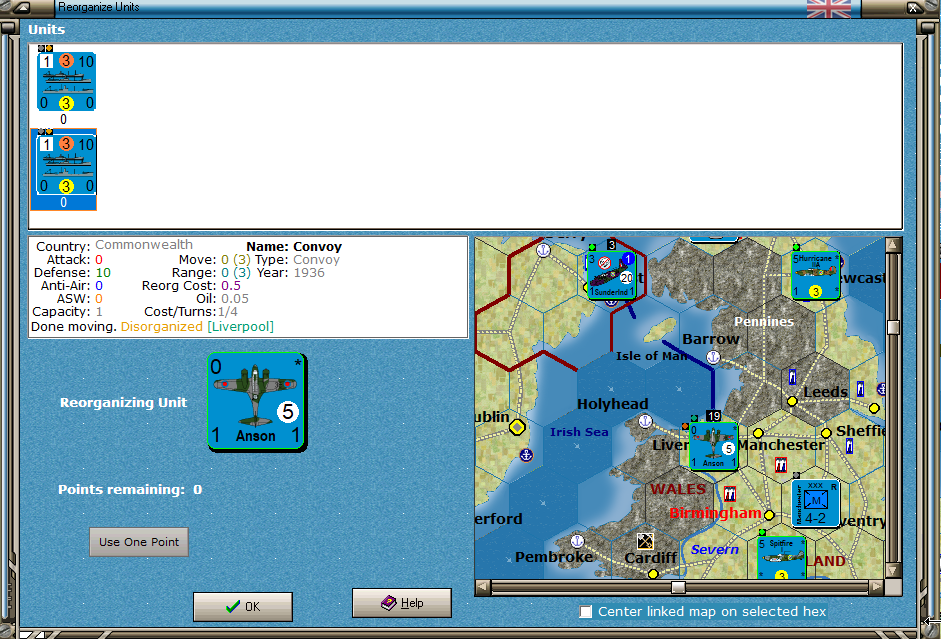
Task: Click the Spitfire counter on map
Action: pos(781,558)
